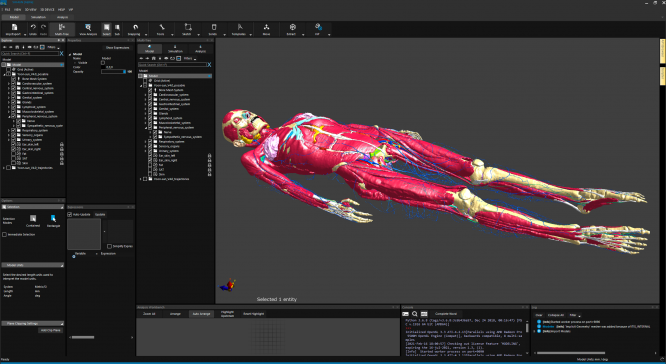
Task: Click the ViP toolbar icon
Action: tap(318, 27)
